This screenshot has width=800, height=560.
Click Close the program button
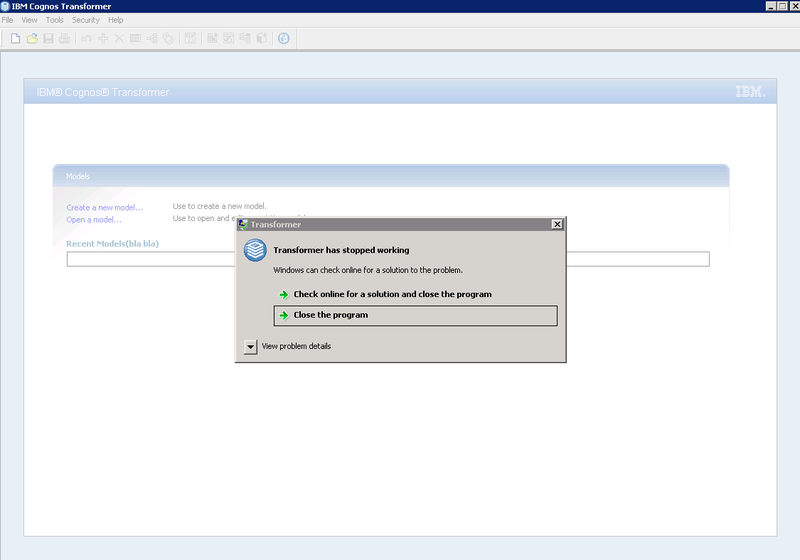point(415,315)
